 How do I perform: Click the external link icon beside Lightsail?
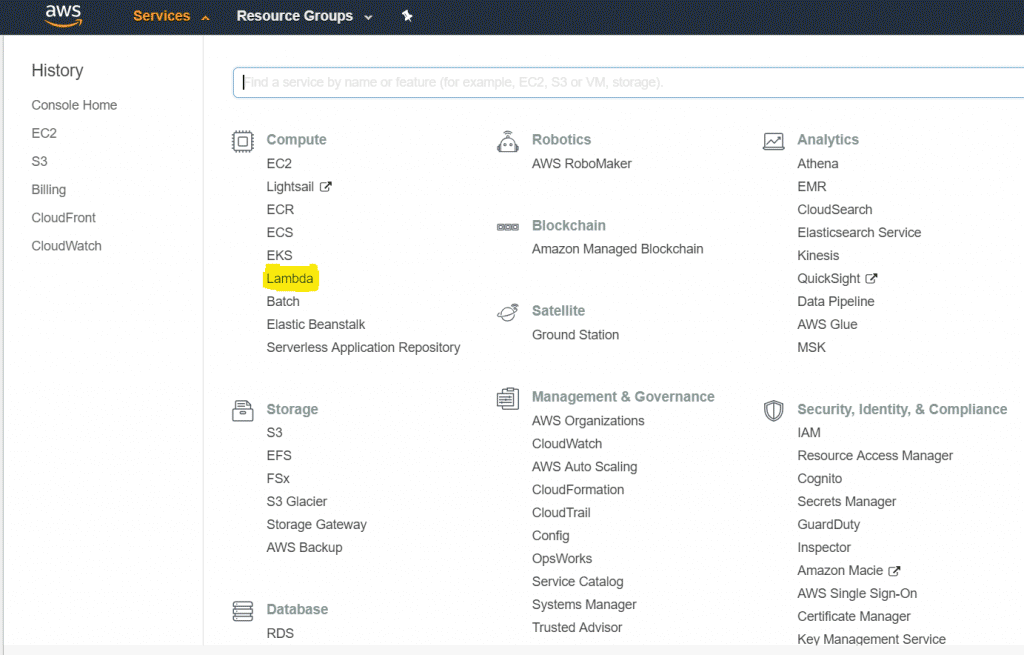[x=327, y=185]
